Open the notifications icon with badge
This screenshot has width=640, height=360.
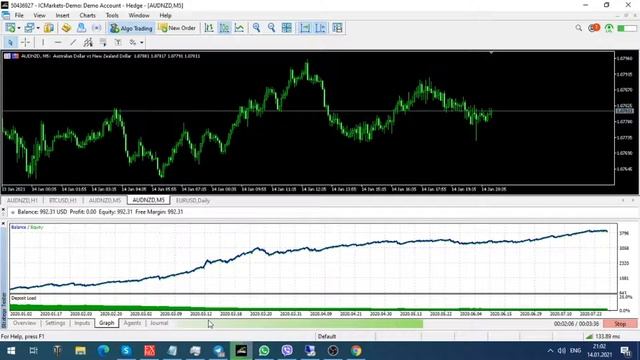(594, 28)
